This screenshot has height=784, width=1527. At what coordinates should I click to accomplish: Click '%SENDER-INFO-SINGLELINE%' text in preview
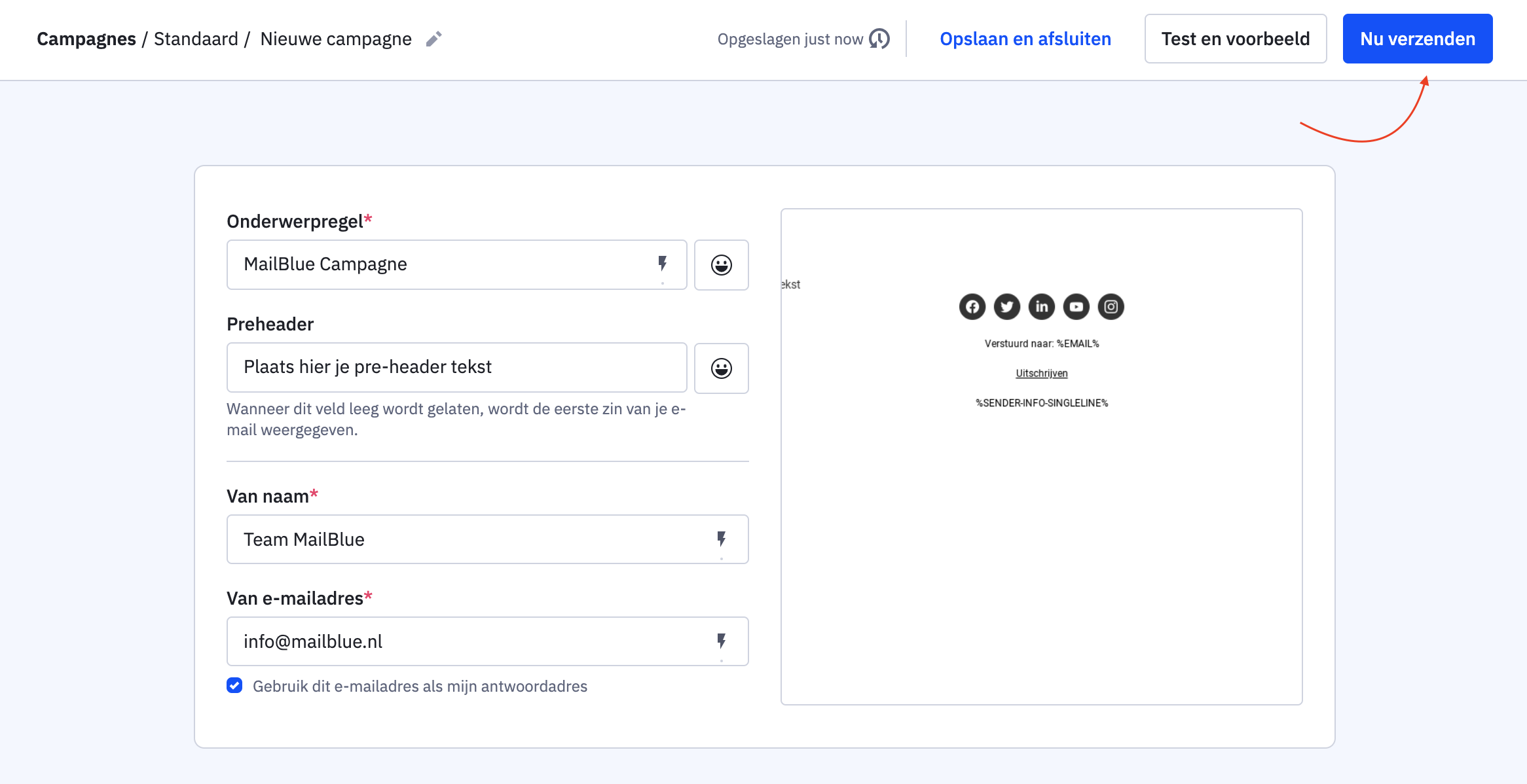click(1042, 403)
